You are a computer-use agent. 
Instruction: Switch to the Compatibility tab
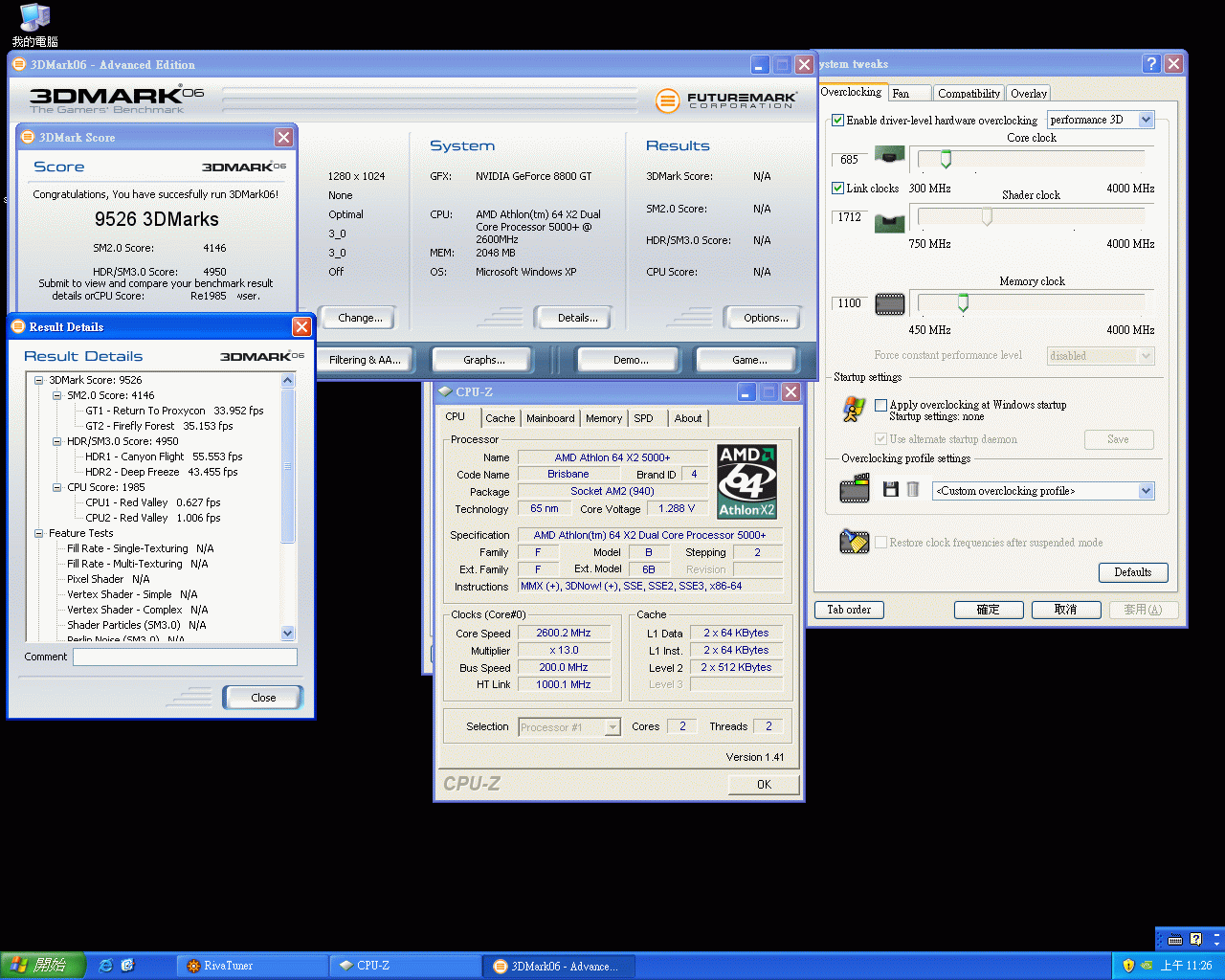969,93
